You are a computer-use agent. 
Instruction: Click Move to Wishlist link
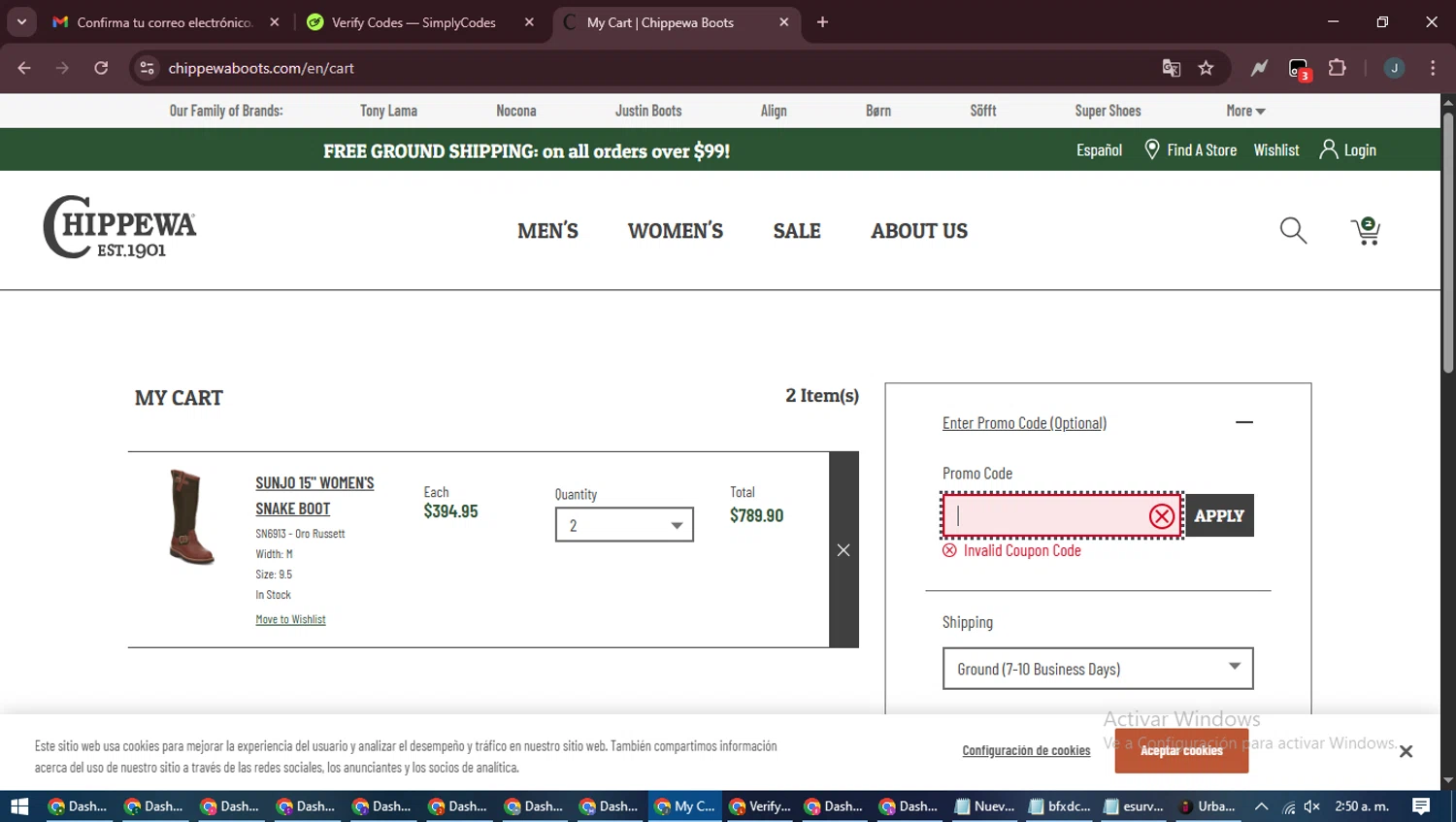point(290,619)
